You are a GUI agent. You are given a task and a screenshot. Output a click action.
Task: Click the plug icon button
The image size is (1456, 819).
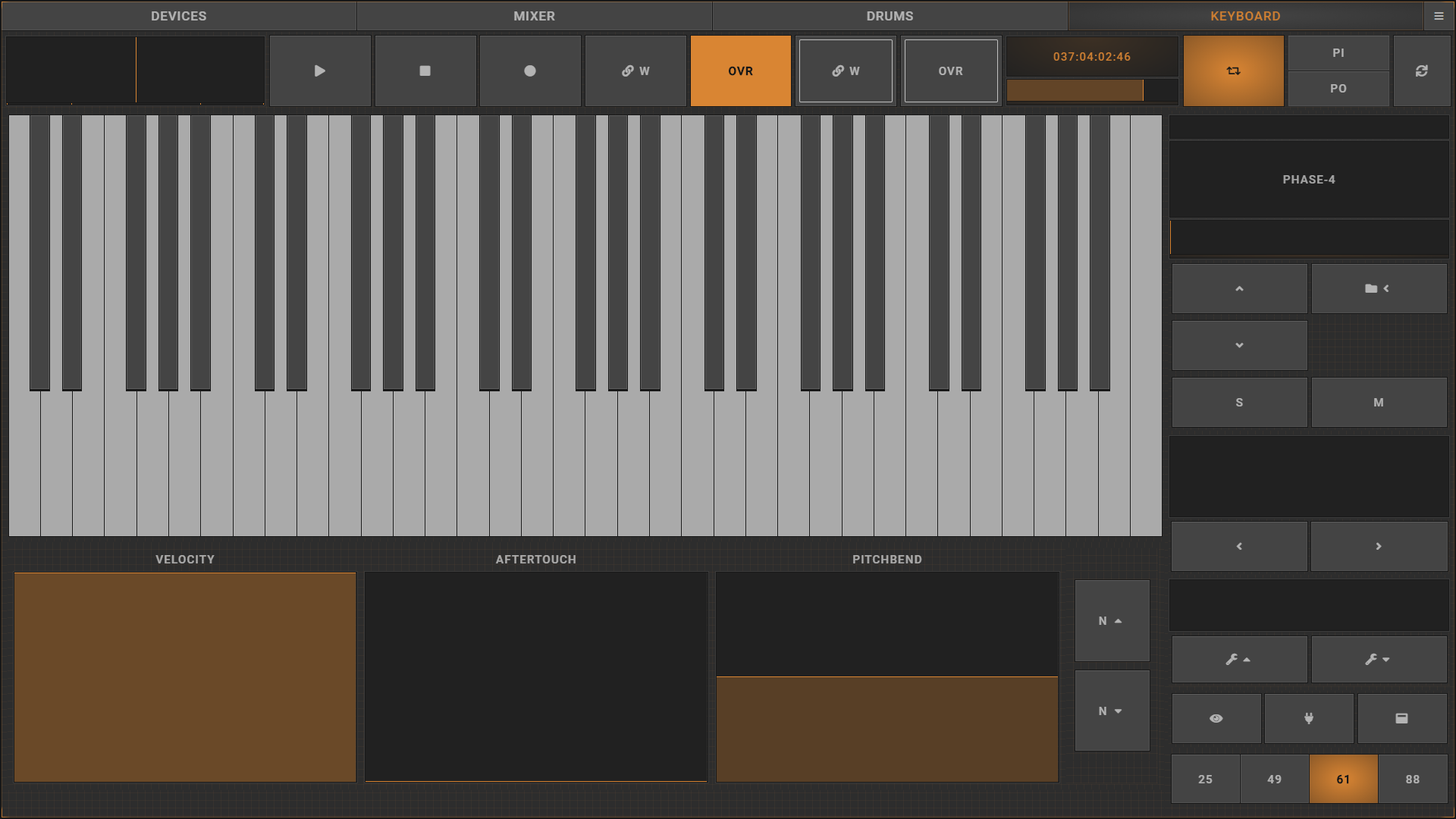1308,718
